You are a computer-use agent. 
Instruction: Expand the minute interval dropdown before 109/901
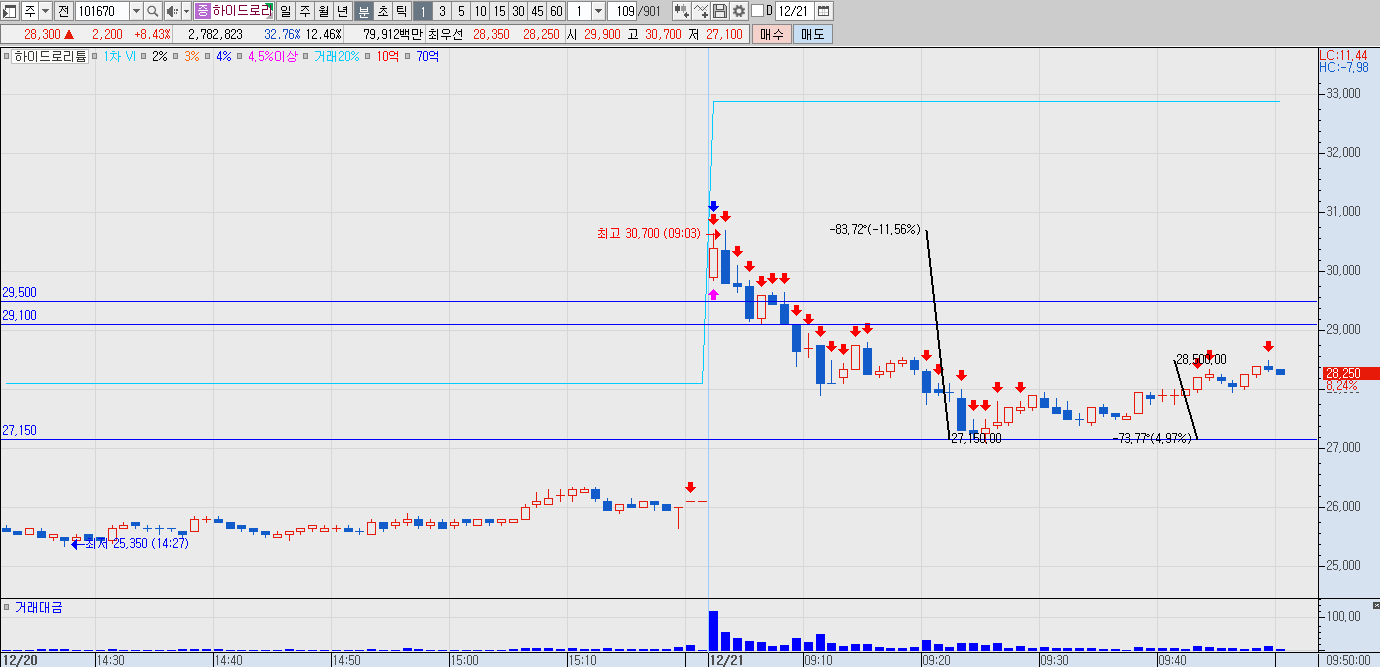[x=598, y=11]
